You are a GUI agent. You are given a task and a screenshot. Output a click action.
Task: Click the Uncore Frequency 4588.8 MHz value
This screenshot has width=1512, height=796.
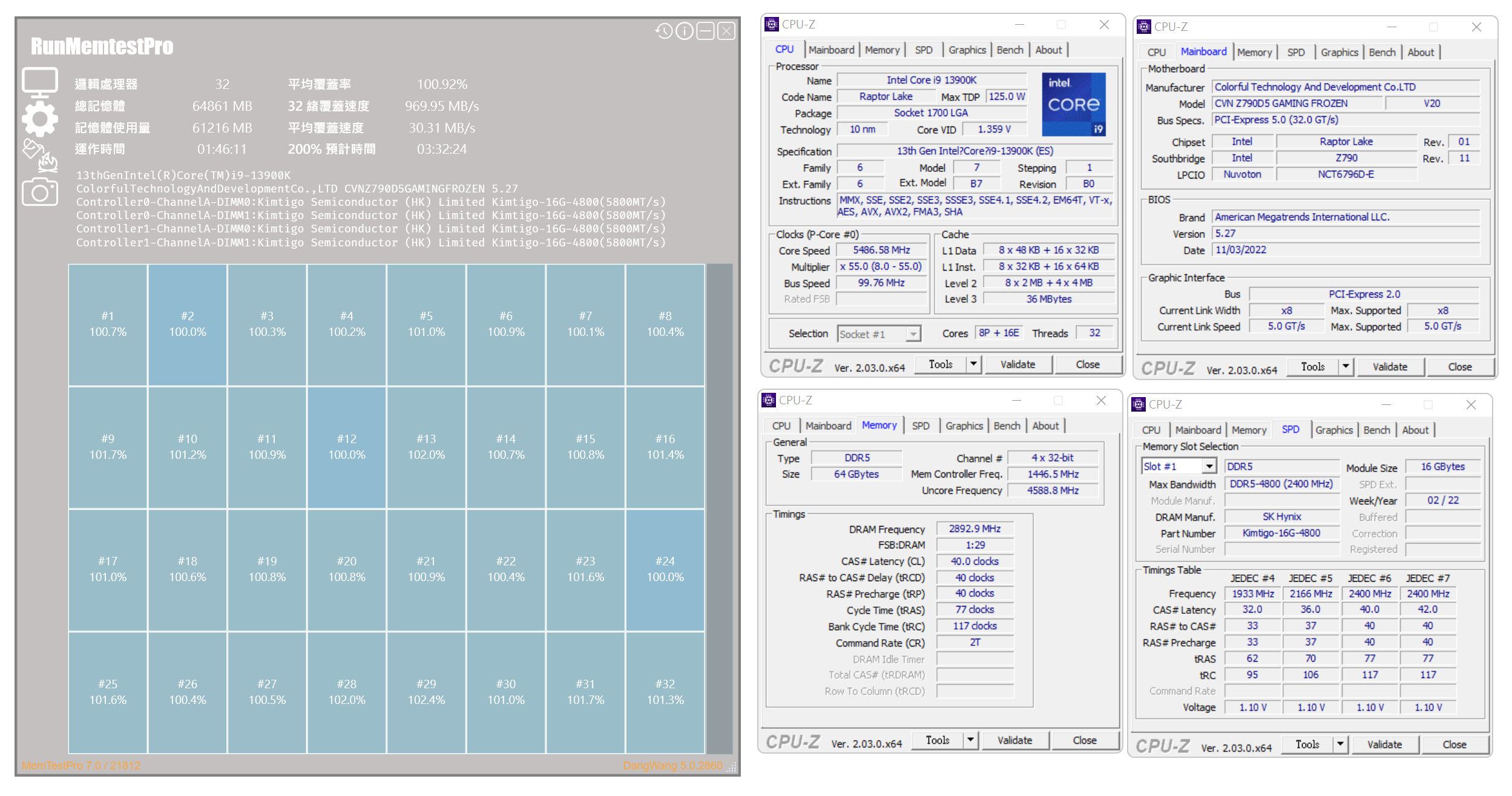pyautogui.click(x=1053, y=490)
